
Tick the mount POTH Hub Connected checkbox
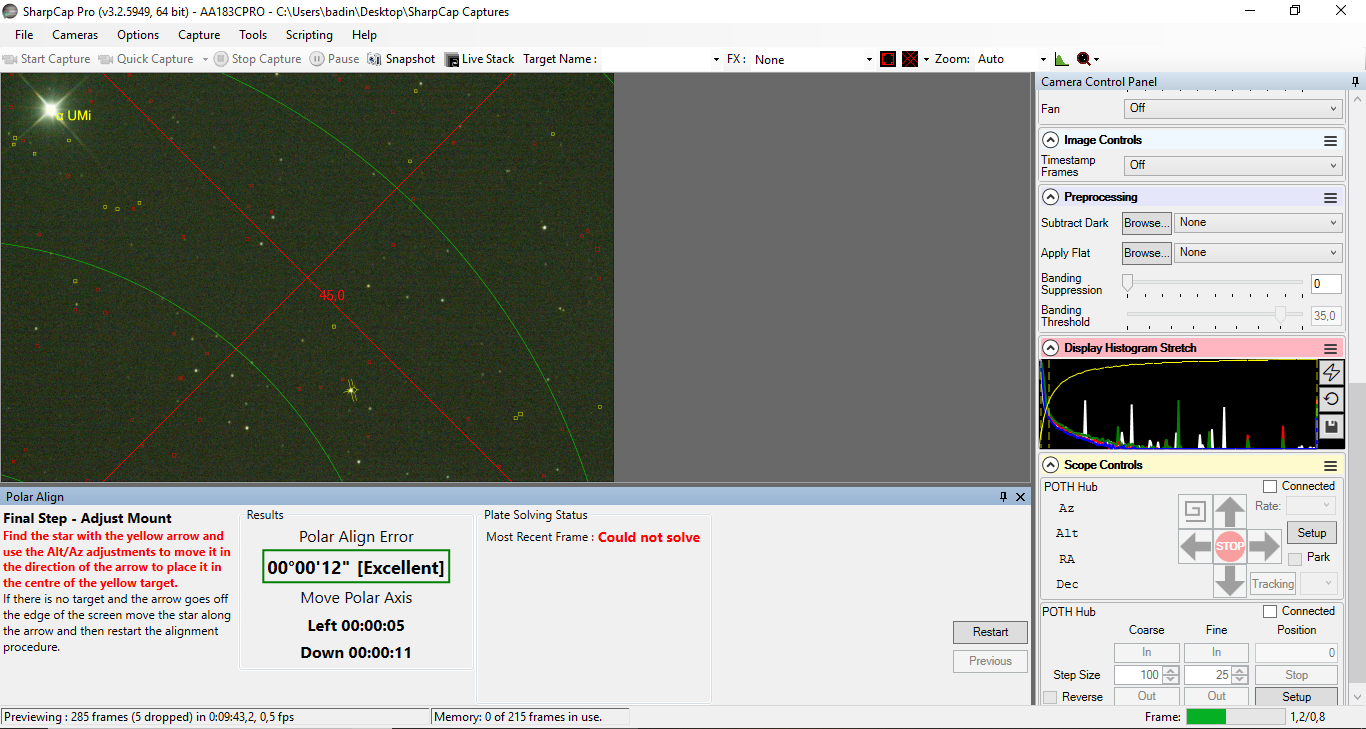pos(1270,487)
